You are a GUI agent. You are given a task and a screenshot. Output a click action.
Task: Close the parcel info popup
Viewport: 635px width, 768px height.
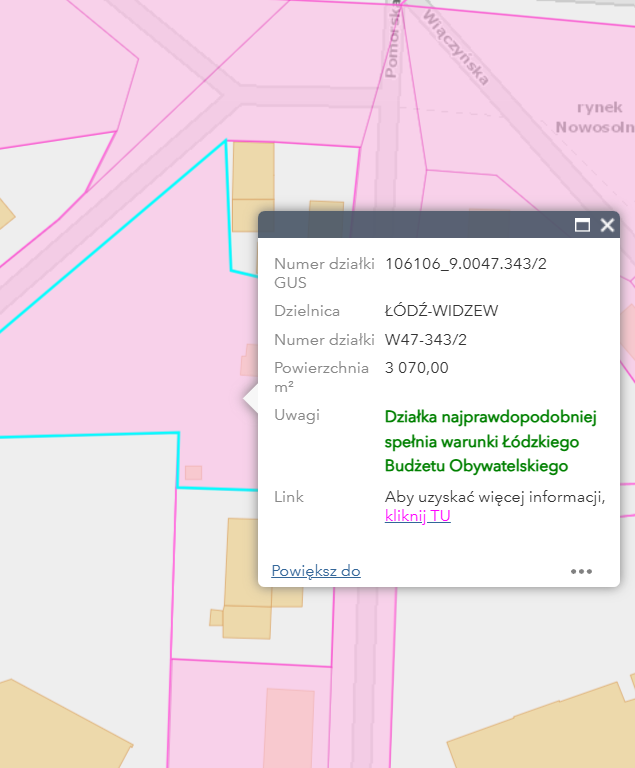pos(606,226)
